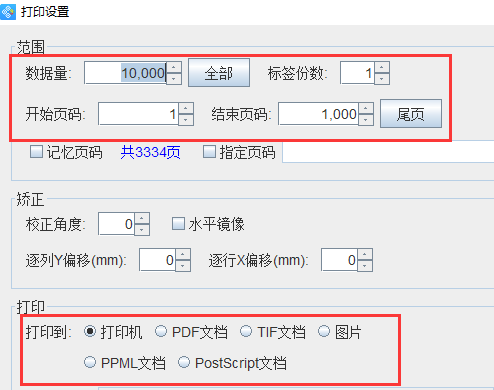Increase 逐行X偏移 with up arrow
The height and width of the screenshot is (390, 494).
365,254
